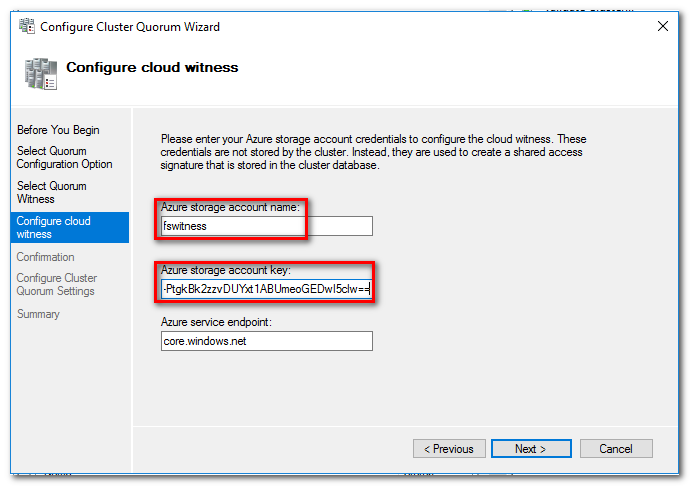Close the Configure Cluster Quorum Wizard

coord(663,26)
